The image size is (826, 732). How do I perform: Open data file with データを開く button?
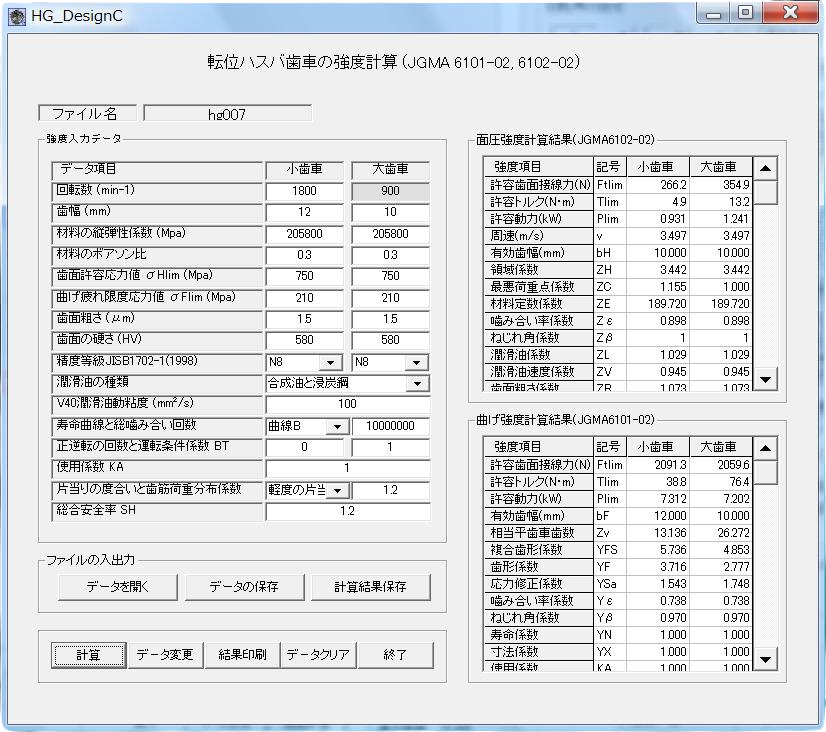click(117, 586)
